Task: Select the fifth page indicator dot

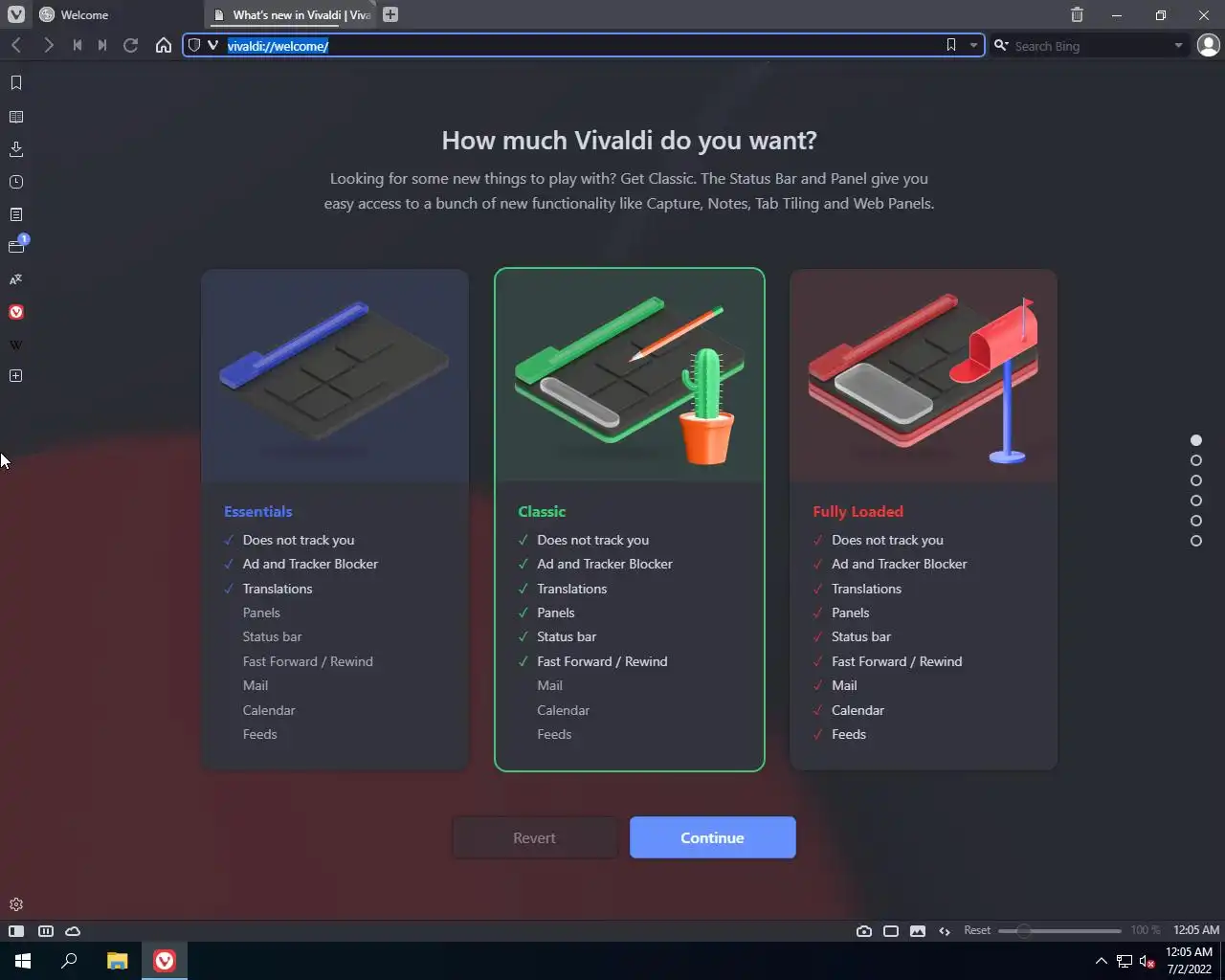Action: tap(1196, 521)
